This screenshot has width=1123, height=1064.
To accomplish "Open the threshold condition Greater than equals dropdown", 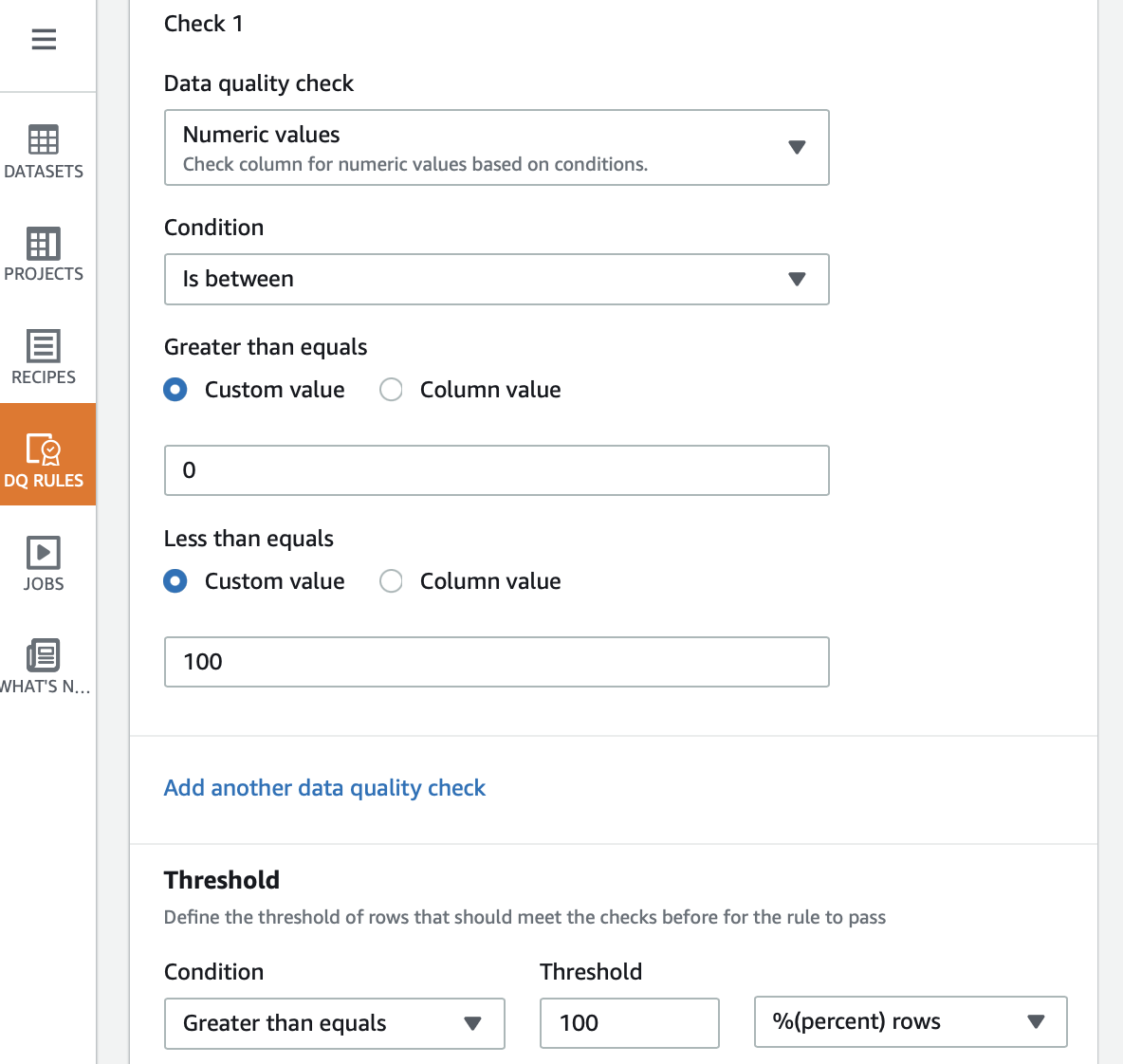I will (x=334, y=1023).
